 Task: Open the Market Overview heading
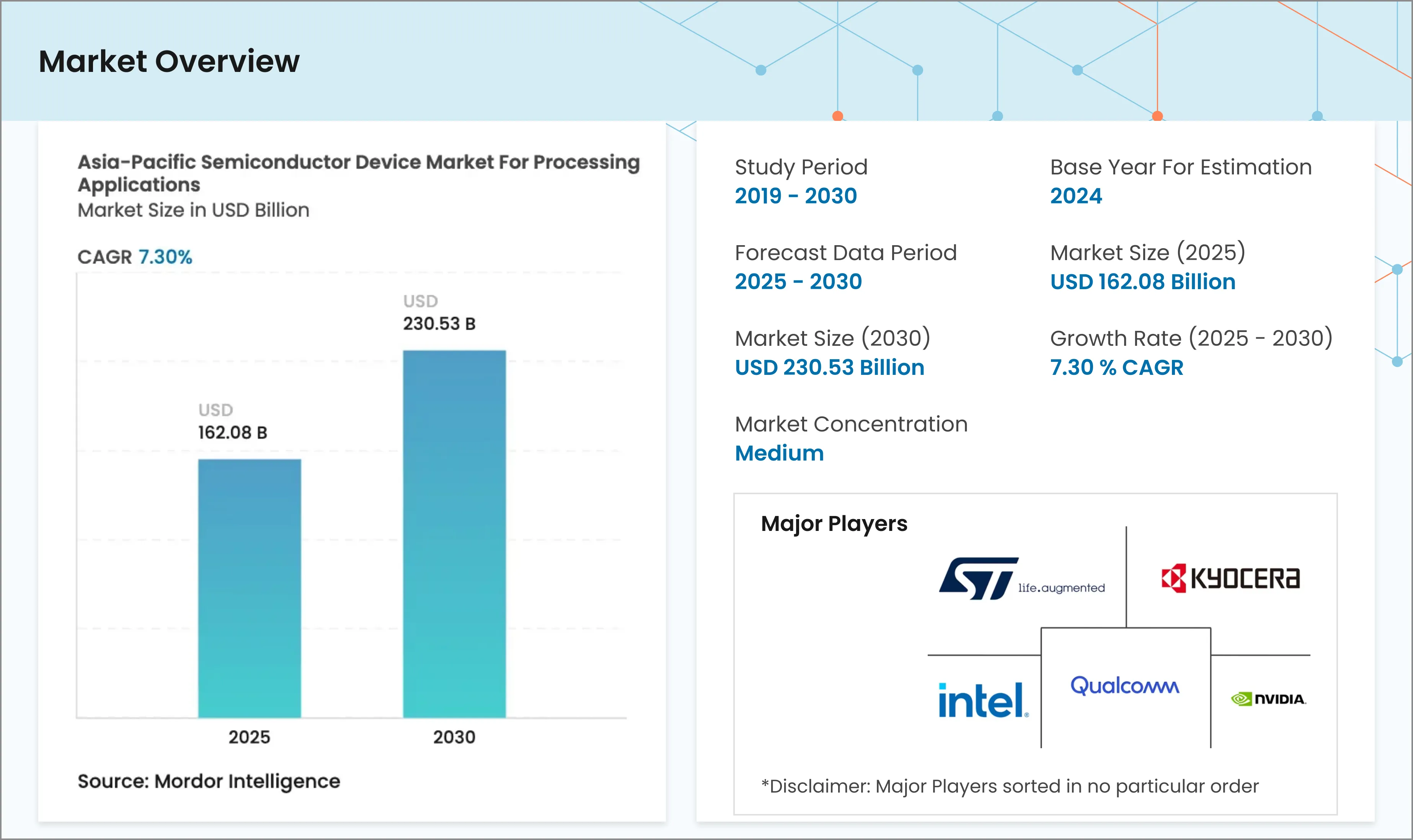point(168,61)
